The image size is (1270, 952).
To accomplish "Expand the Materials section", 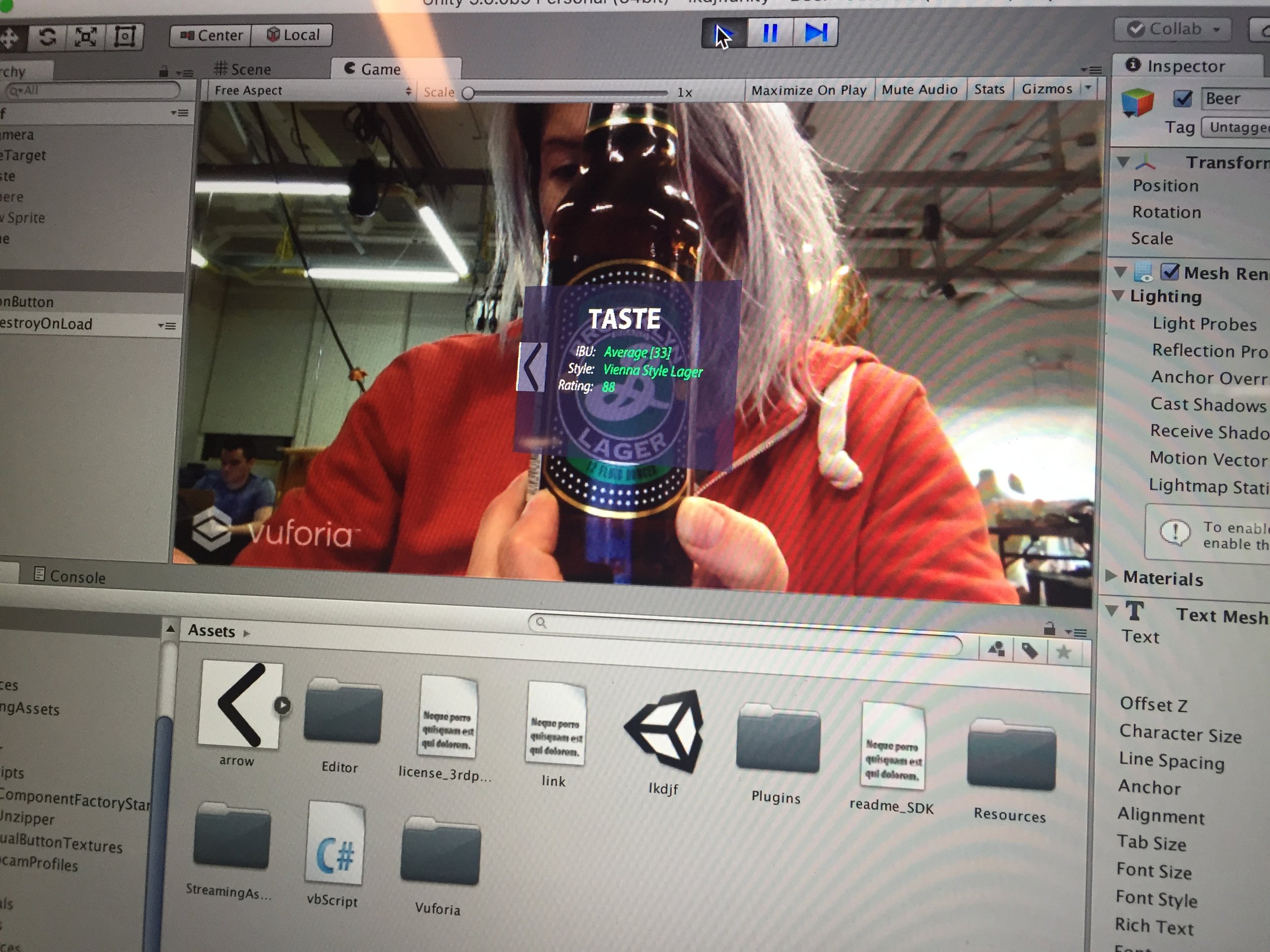I will 1112,576.
